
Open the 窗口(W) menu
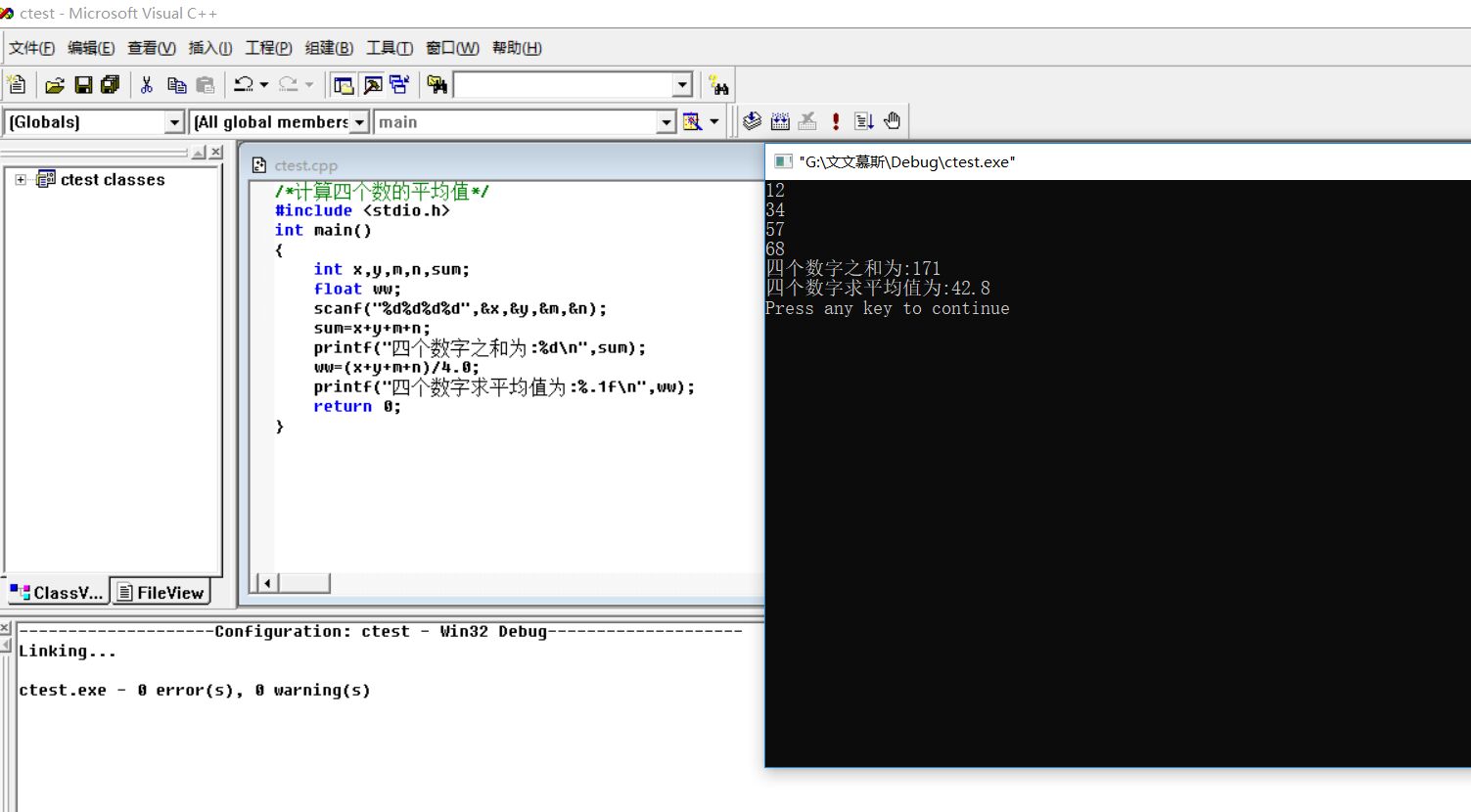[x=452, y=48]
